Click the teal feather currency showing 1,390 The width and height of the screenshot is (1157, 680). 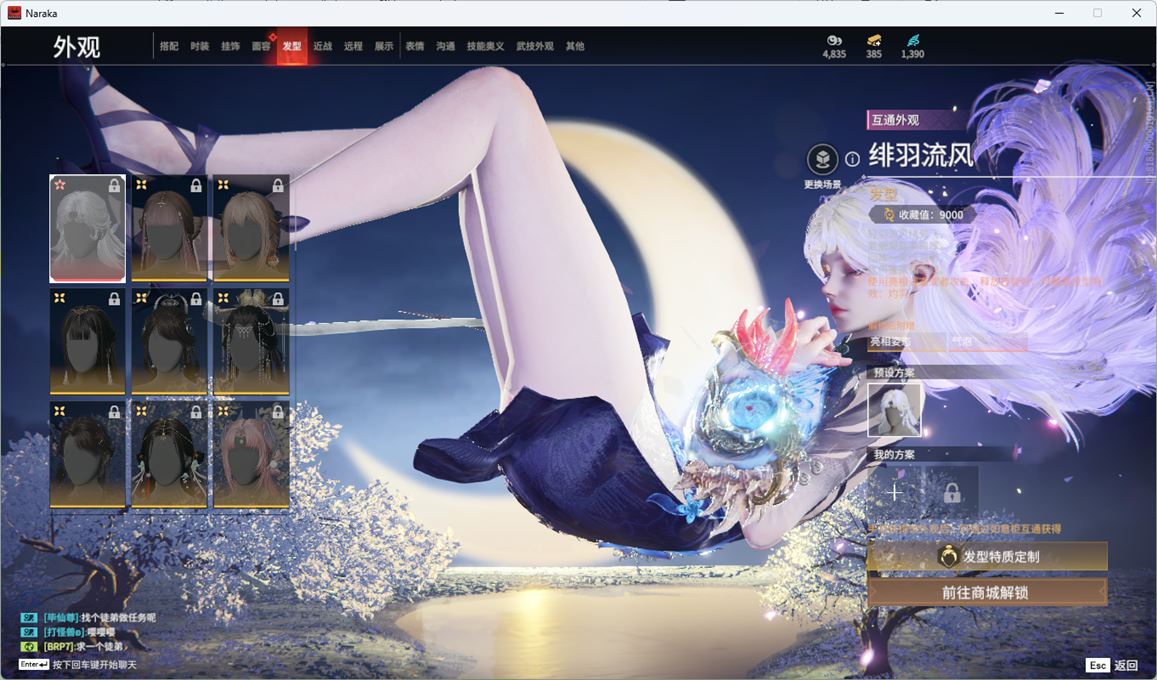point(913,46)
